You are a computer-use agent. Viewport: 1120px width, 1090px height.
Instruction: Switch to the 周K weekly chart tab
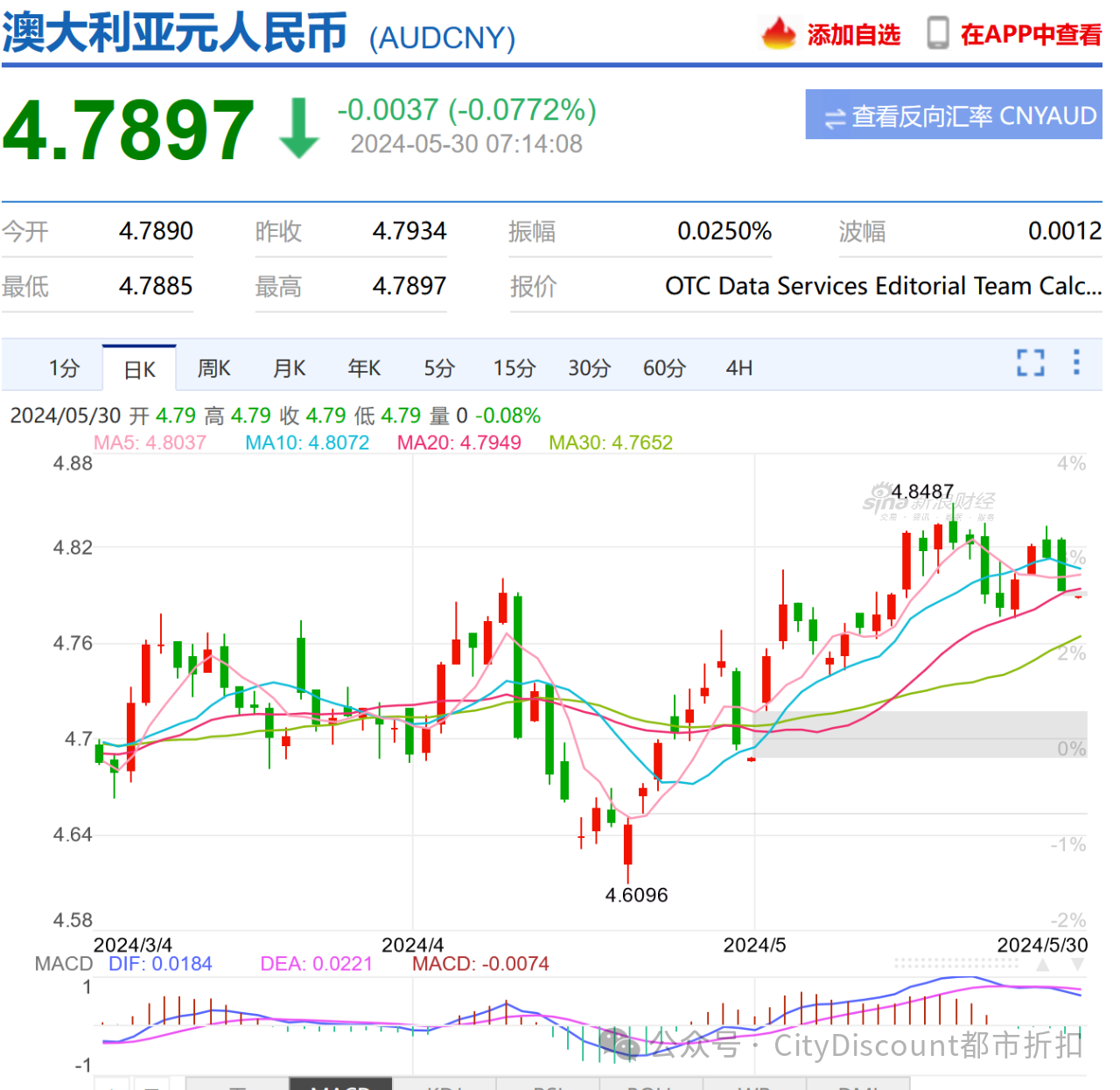point(214,368)
